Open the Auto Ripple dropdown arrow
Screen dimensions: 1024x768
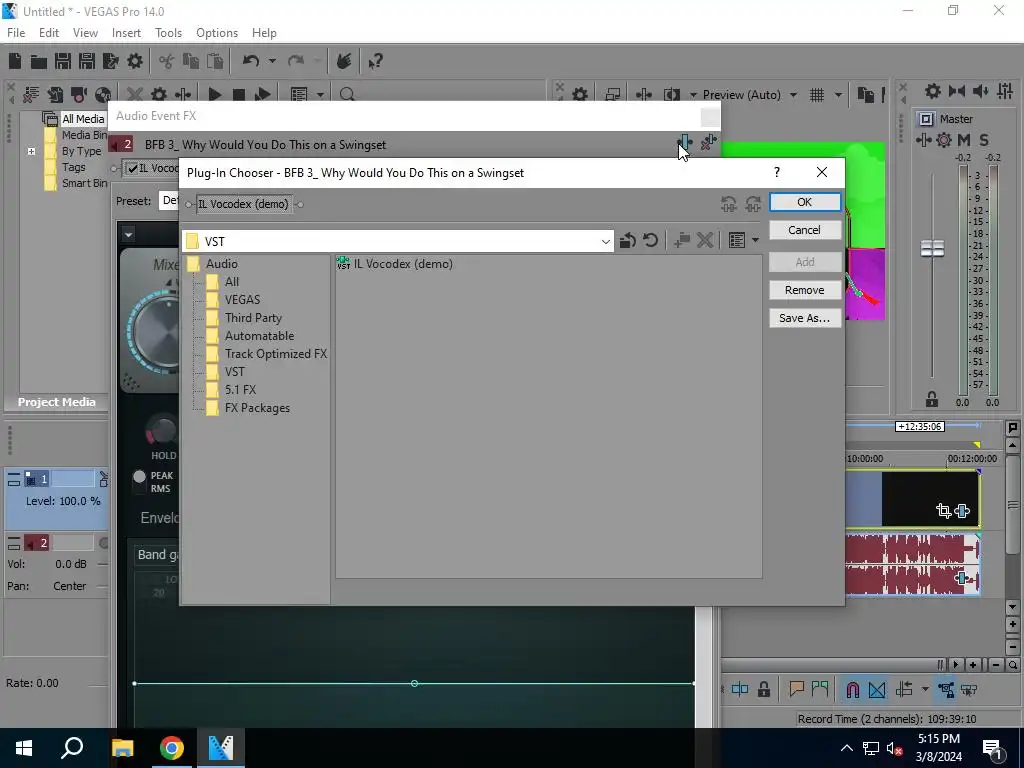tap(925, 690)
